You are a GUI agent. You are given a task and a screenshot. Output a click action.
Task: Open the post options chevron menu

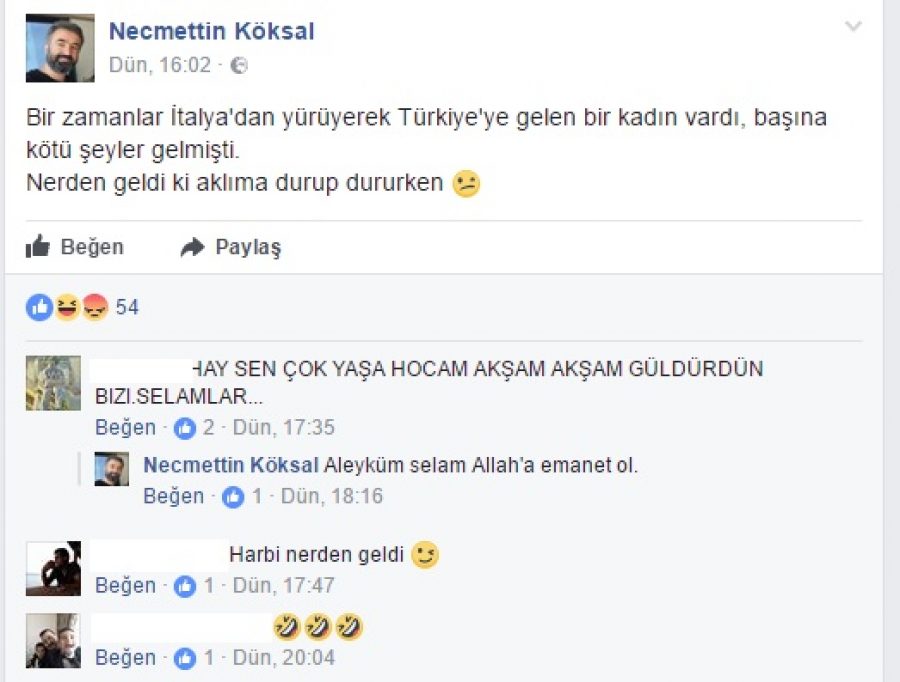[x=853, y=27]
